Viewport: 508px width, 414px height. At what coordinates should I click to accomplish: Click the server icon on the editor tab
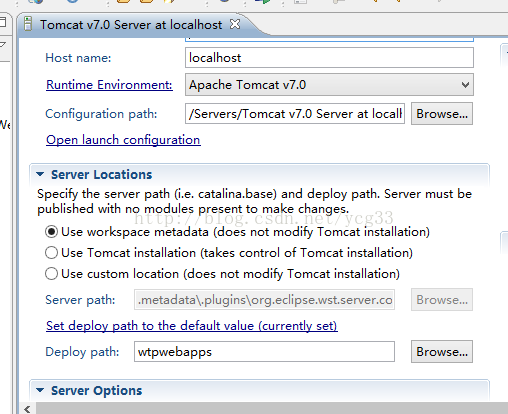28,24
